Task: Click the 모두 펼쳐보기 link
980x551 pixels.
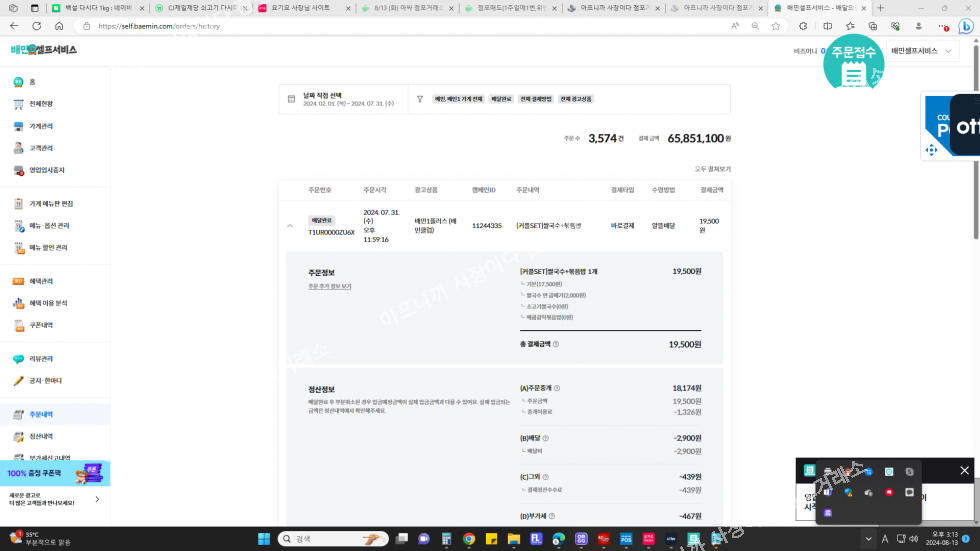Action: 712,169
